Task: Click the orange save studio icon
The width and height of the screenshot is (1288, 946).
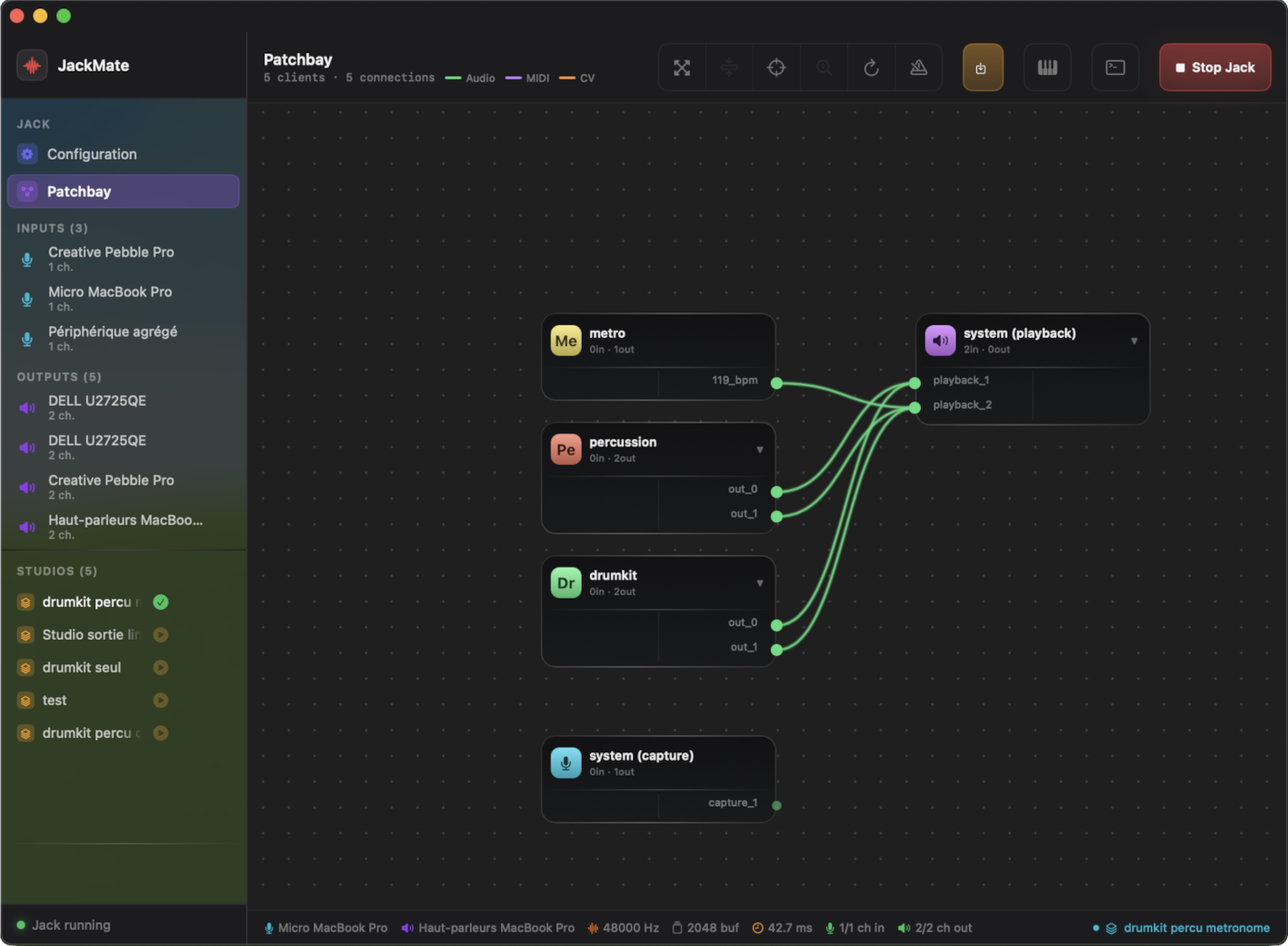Action: [x=982, y=68]
